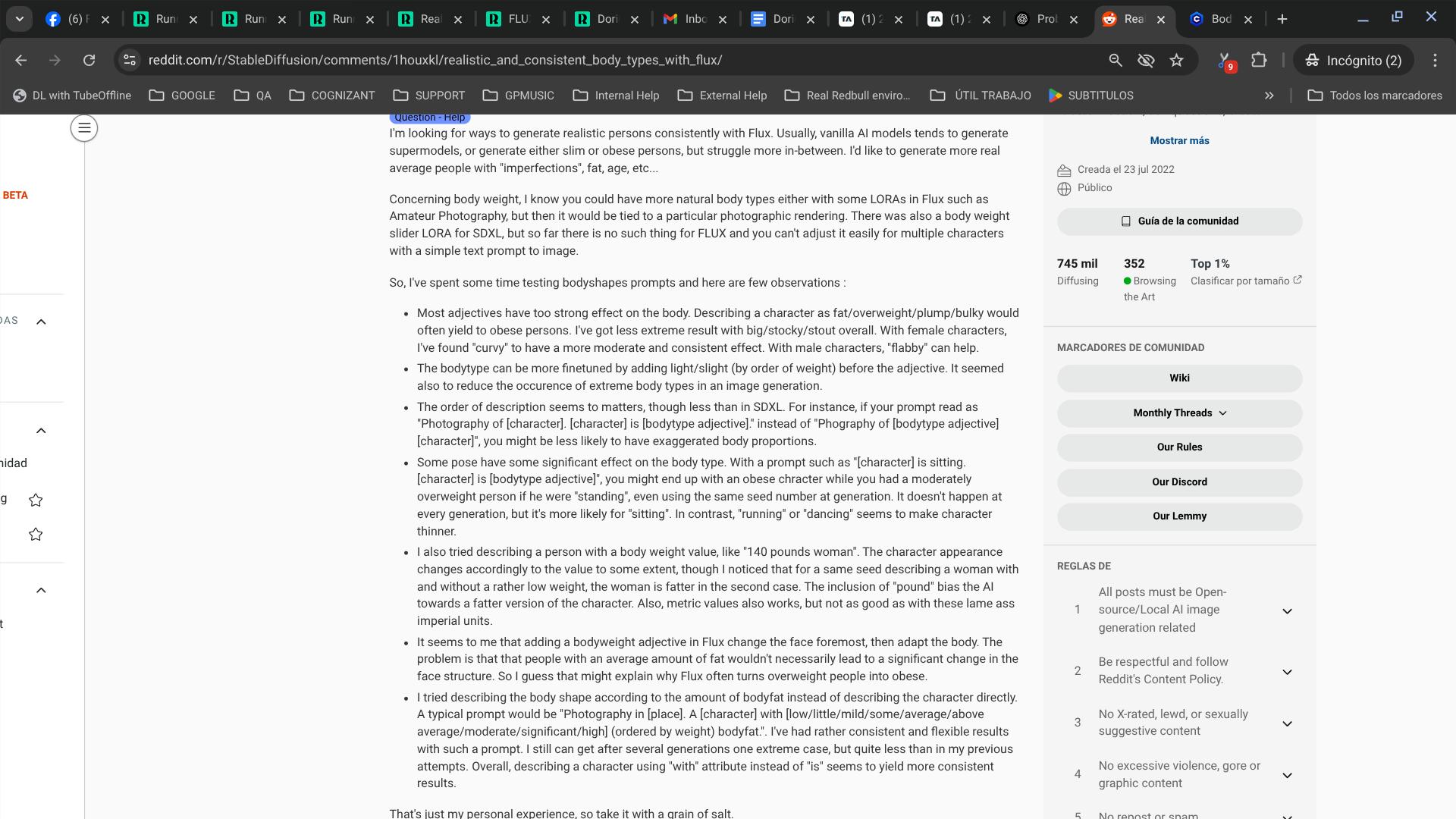The height and width of the screenshot is (819, 1456).
Task: Reload the Reddit page
Action: click(89, 60)
